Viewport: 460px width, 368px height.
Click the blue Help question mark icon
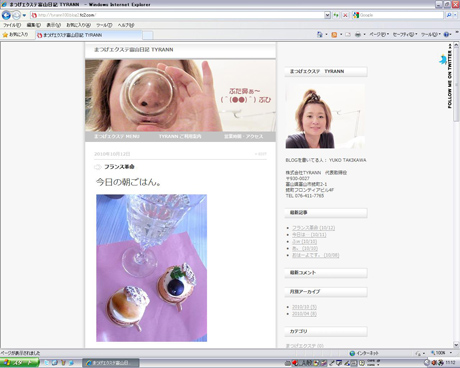[447, 34]
